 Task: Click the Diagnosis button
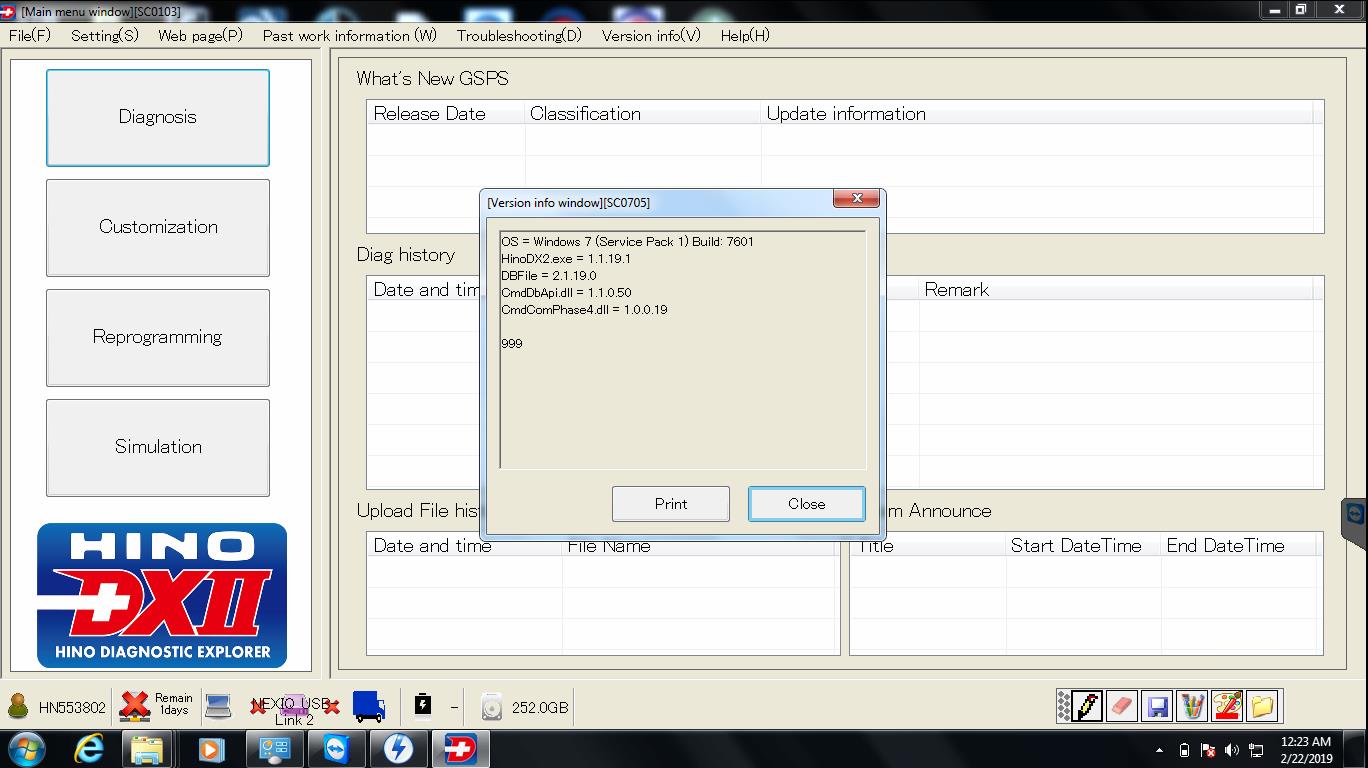(158, 117)
